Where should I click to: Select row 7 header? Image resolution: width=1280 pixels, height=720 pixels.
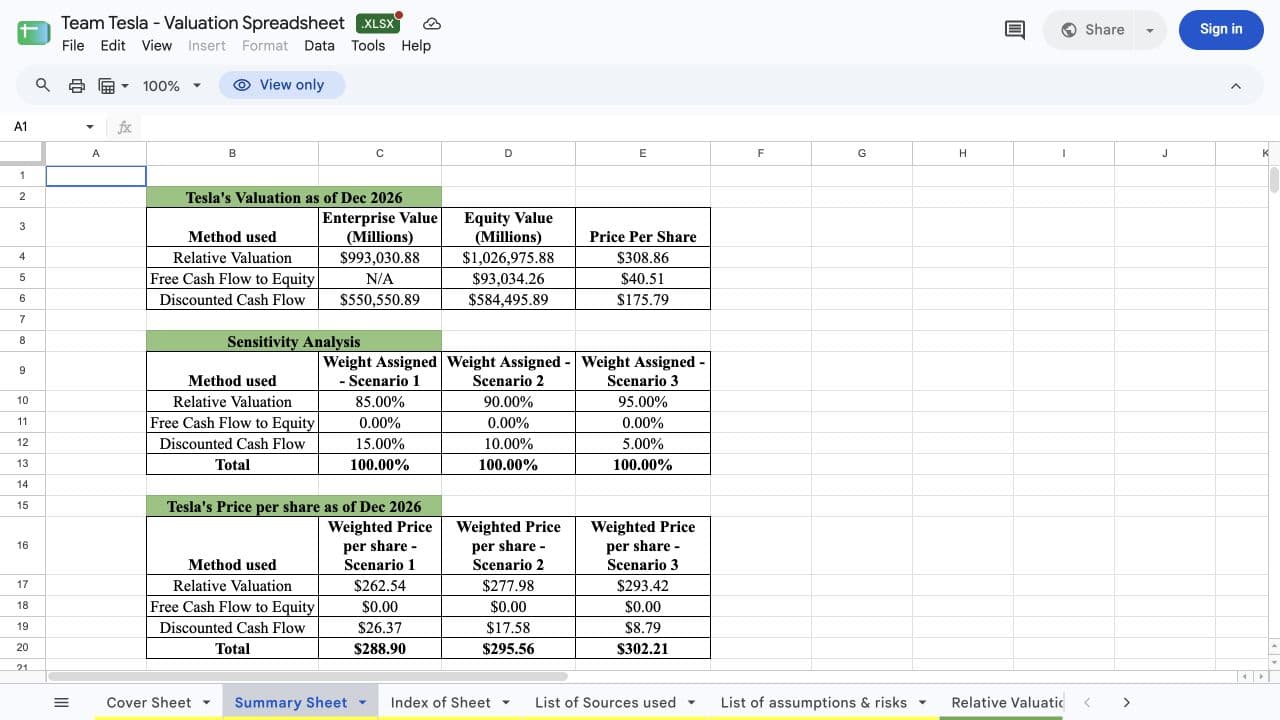[22, 319]
